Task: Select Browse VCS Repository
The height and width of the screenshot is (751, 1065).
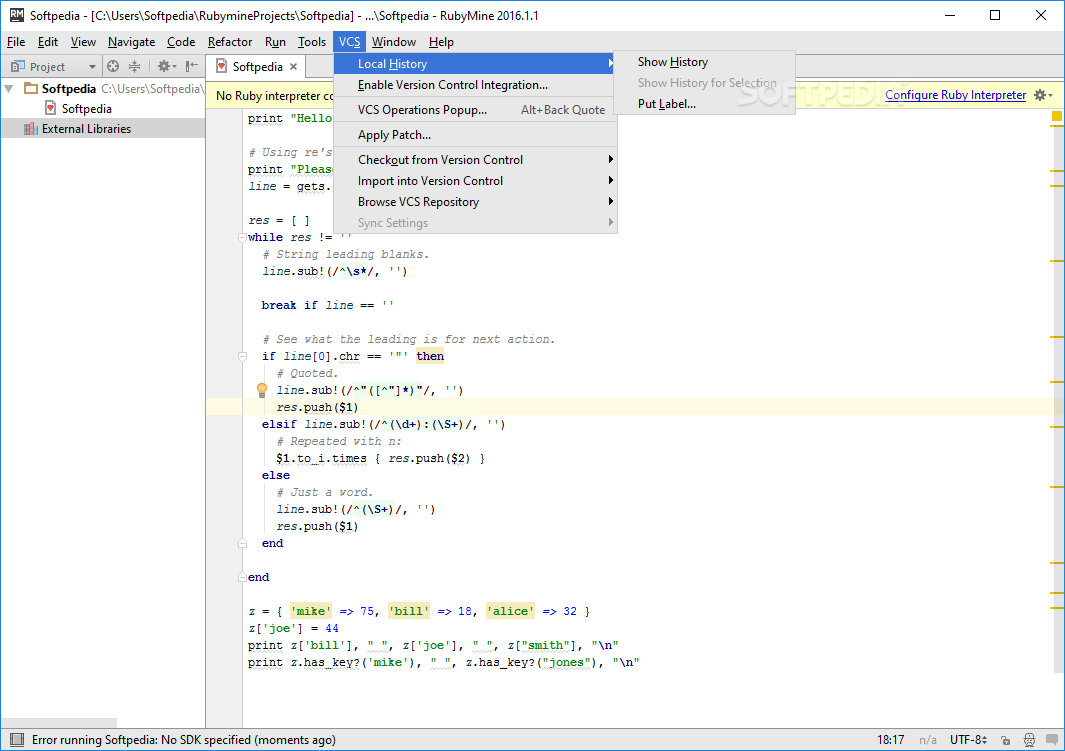Action: point(475,202)
